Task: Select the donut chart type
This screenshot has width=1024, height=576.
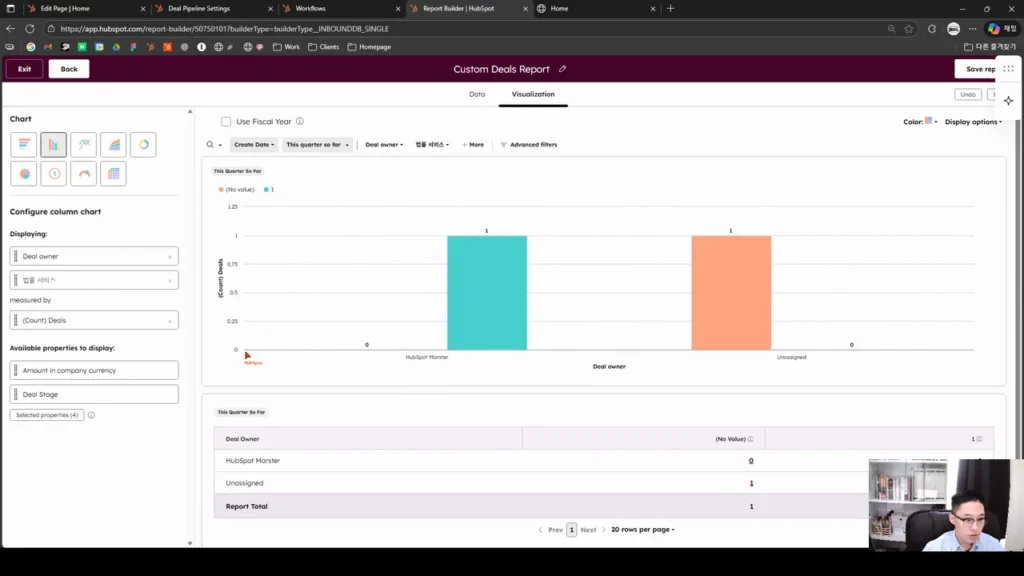Action: click(x=144, y=144)
